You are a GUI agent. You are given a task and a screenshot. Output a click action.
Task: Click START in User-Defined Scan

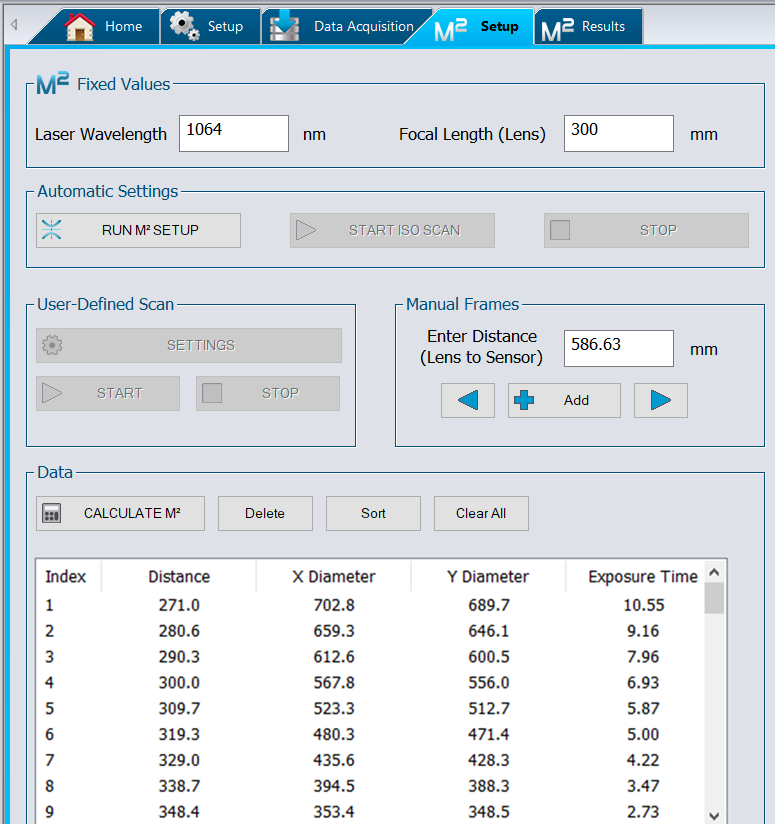click(x=108, y=393)
